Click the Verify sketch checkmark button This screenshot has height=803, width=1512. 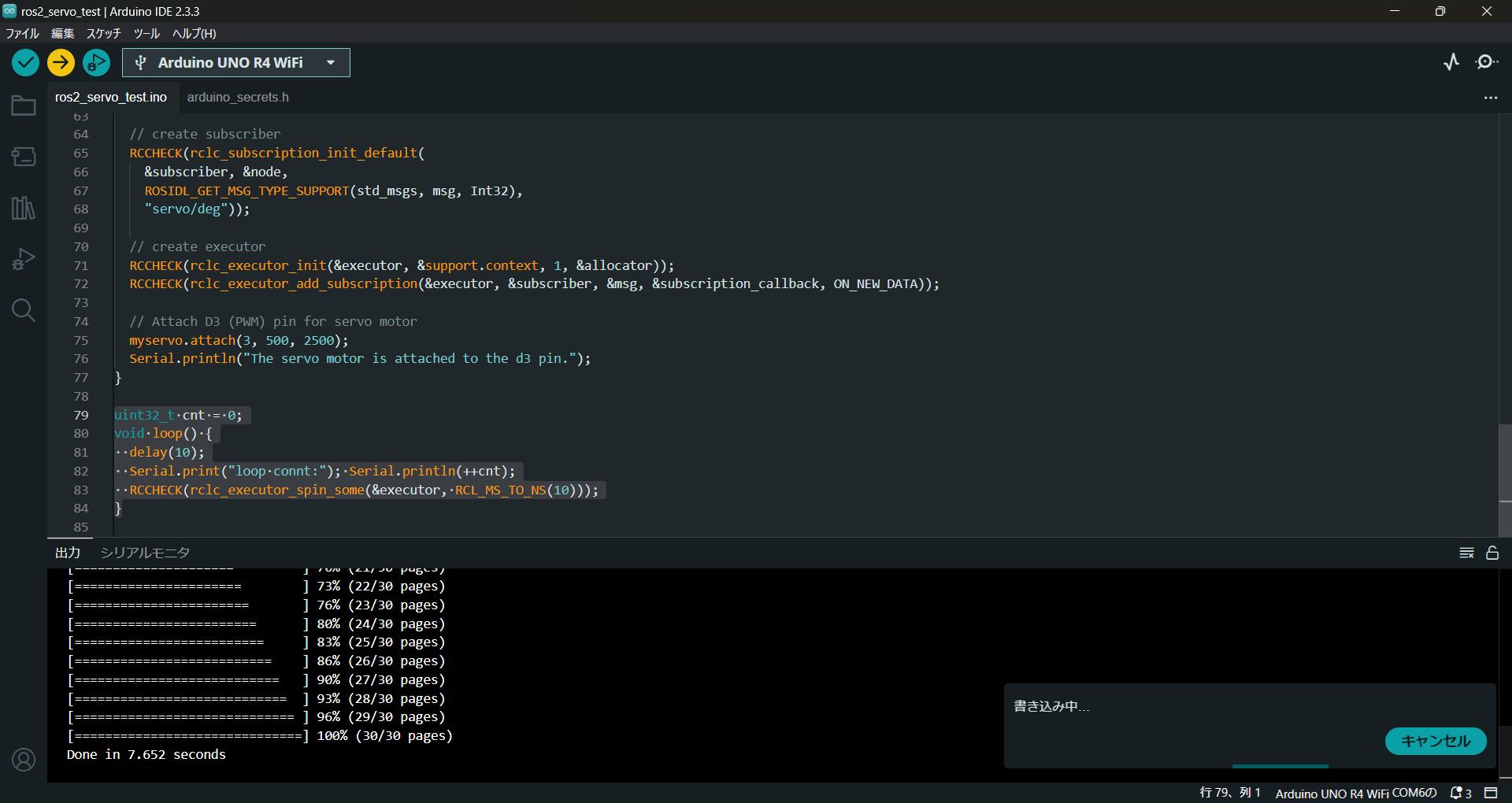pos(25,63)
